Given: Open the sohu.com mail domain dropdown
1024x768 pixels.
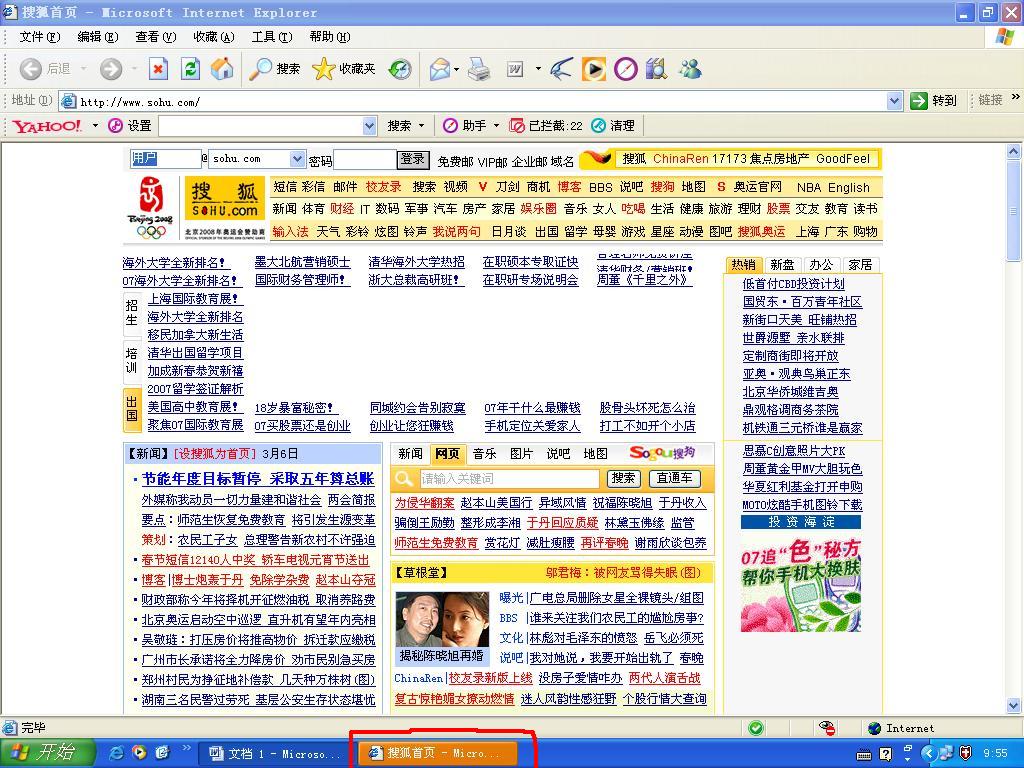Looking at the screenshot, I should [297, 159].
